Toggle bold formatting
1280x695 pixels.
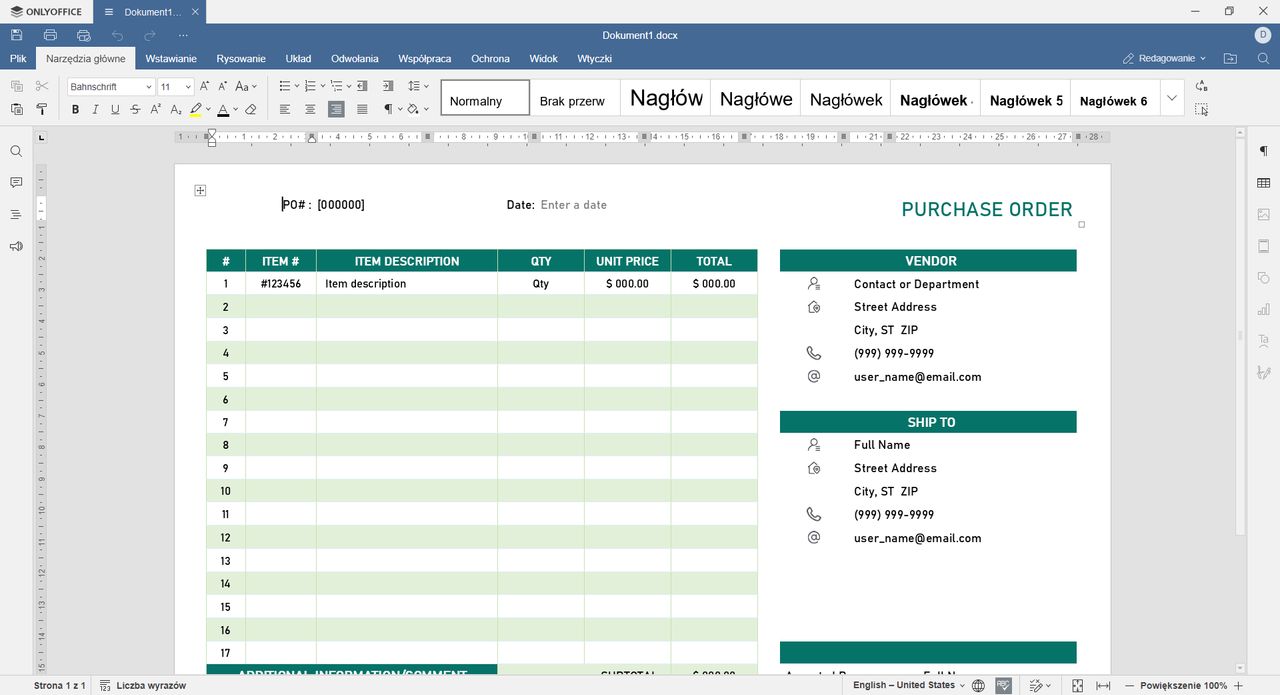coord(75,110)
